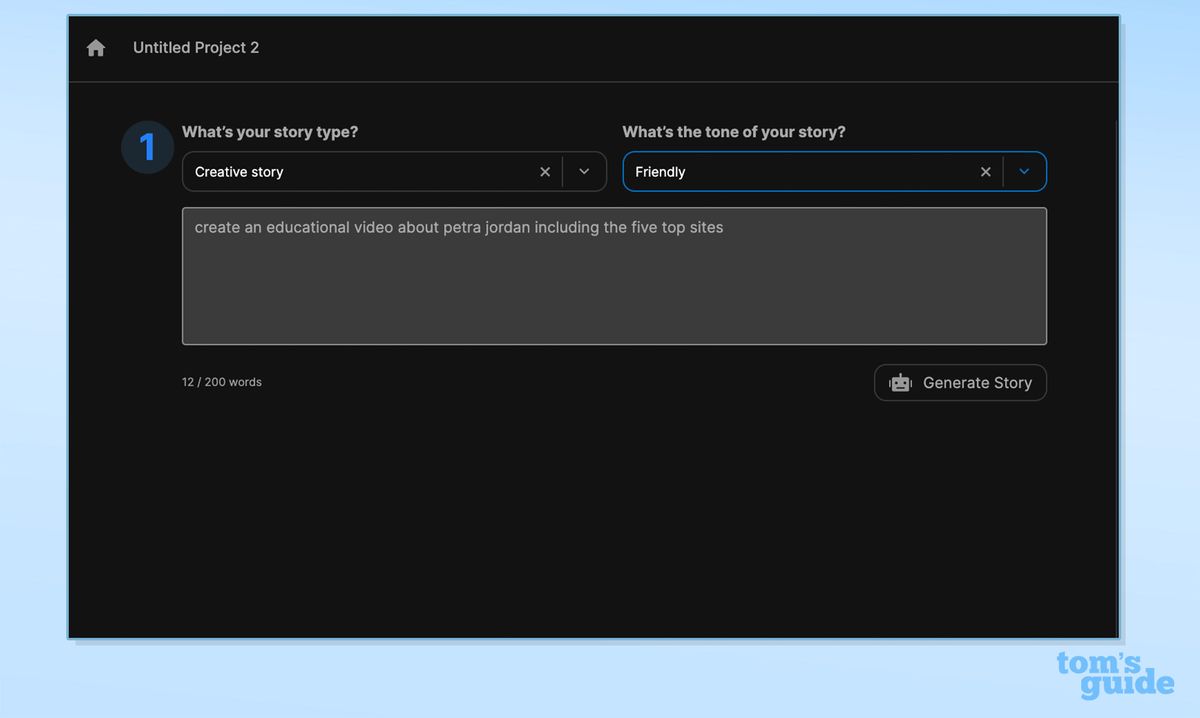Open the Friendly tone dropdown arrow
Viewport: 1200px width, 718px height.
click(1024, 171)
